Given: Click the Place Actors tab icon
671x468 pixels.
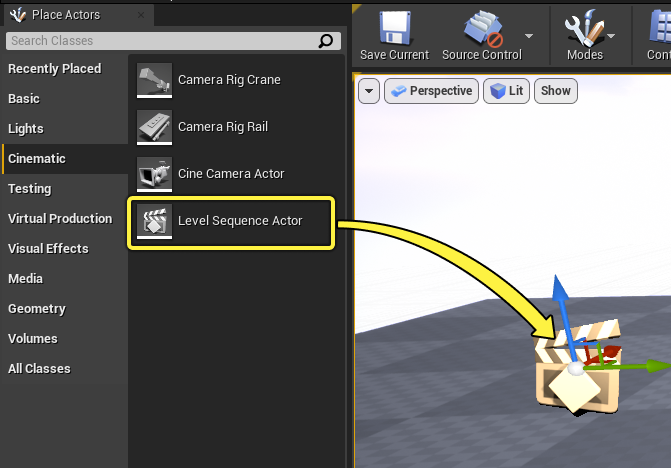Looking at the screenshot, I should point(18,15).
